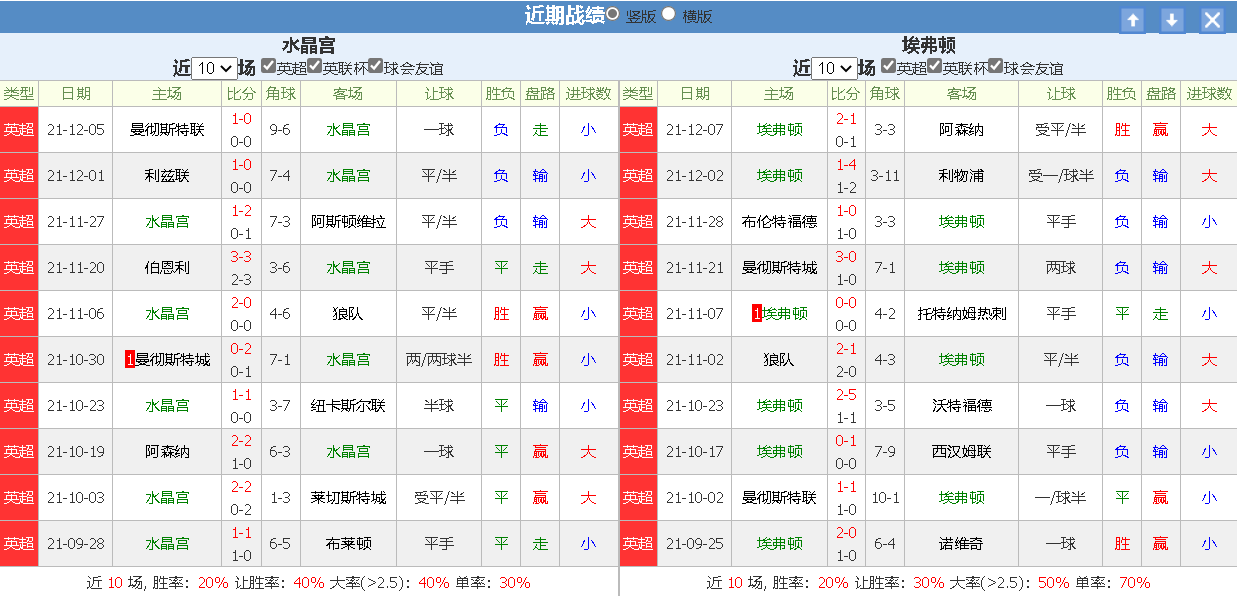Open 利兹联 team link
This screenshot has width=1237, height=596.
[167, 175]
